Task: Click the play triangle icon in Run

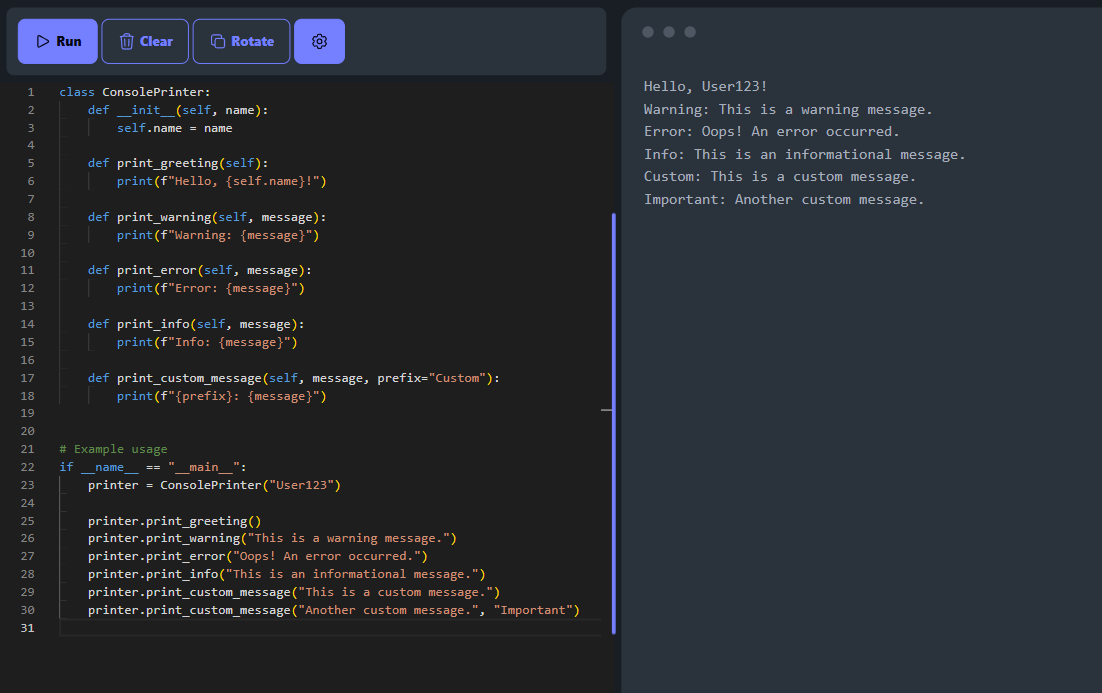Action: click(43, 41)
